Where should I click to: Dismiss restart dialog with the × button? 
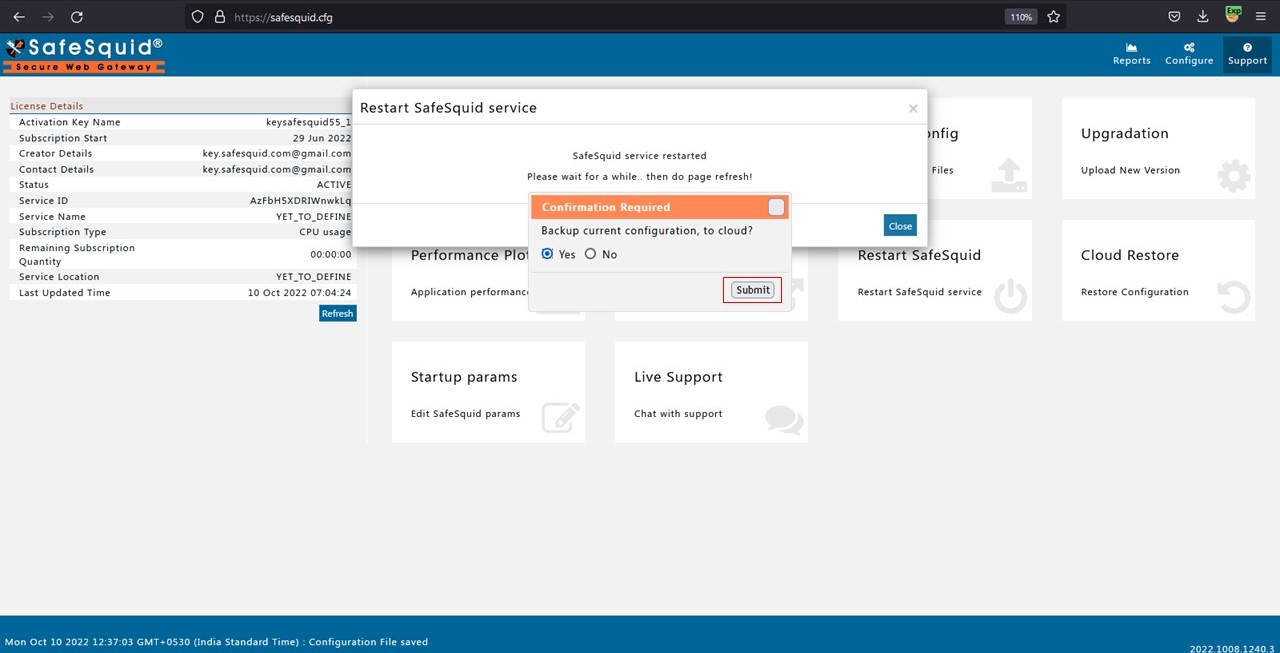pos(913,109)
